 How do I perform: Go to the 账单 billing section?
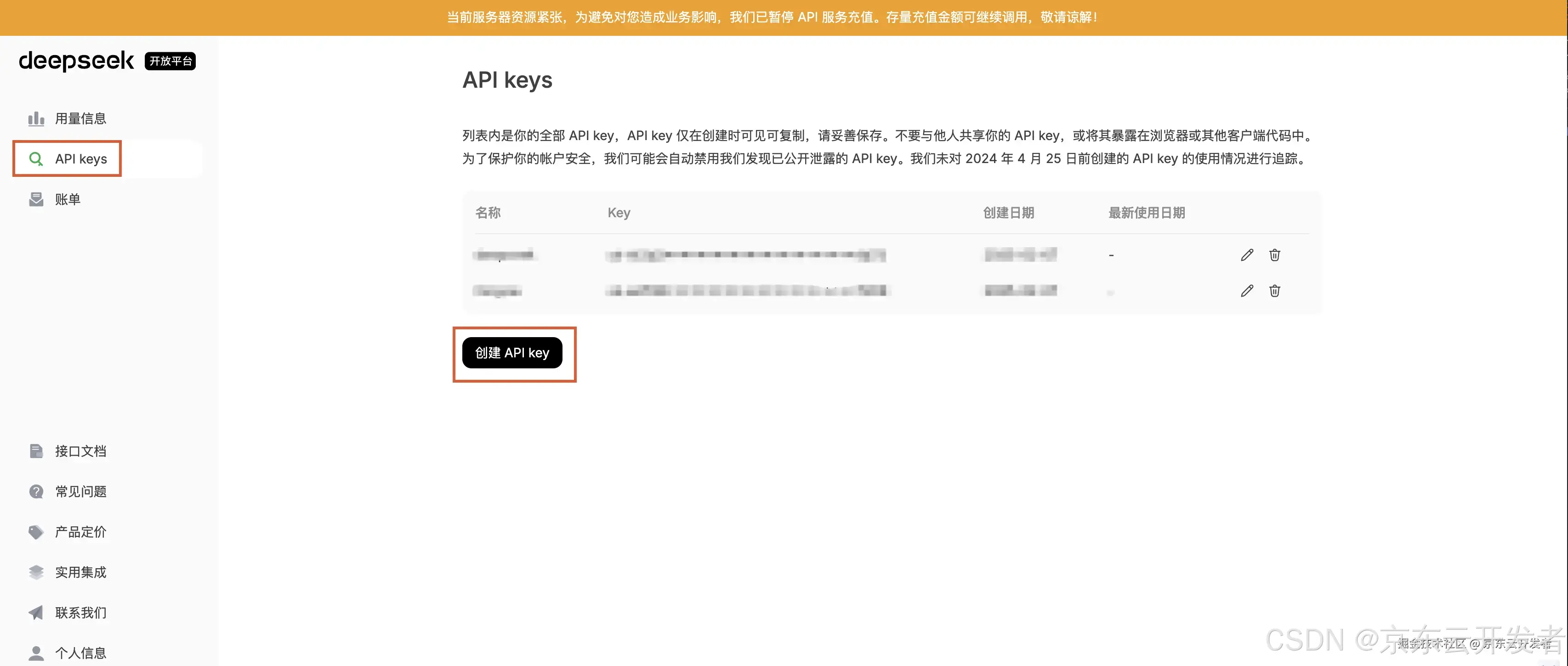(x=68, y=199)
